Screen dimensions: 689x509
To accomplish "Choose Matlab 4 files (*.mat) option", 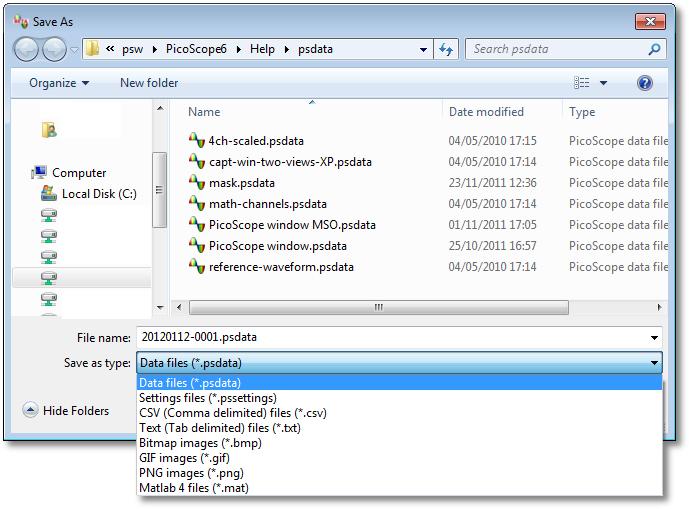I will pyautogui.click(x=399, y=488).
